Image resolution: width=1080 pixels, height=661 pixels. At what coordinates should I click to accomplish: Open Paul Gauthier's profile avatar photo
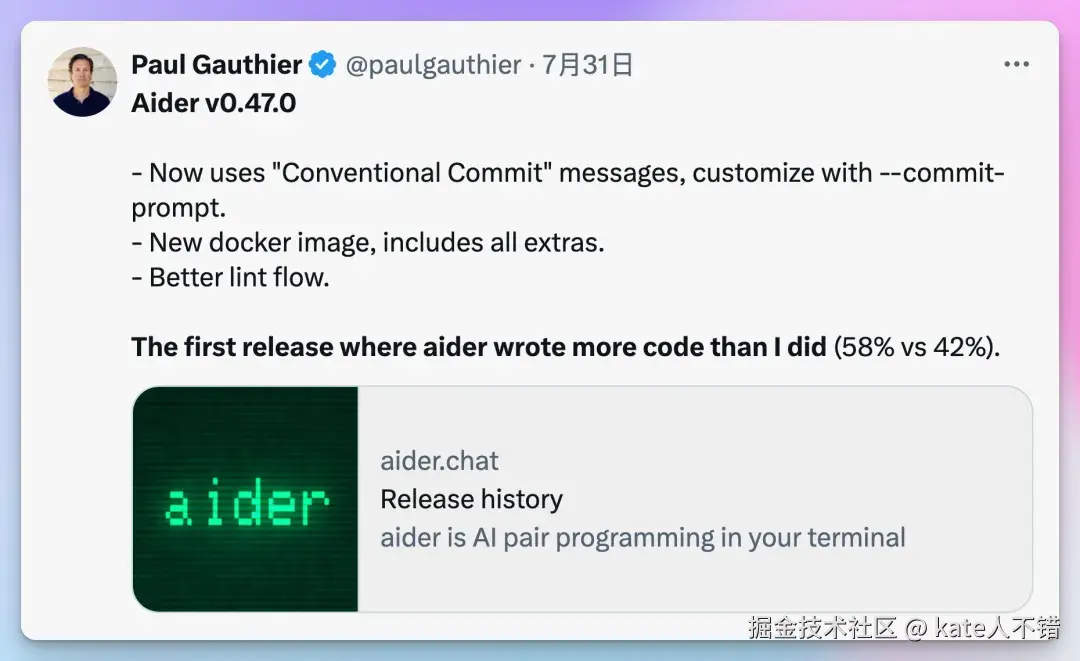tap(82, 82)
